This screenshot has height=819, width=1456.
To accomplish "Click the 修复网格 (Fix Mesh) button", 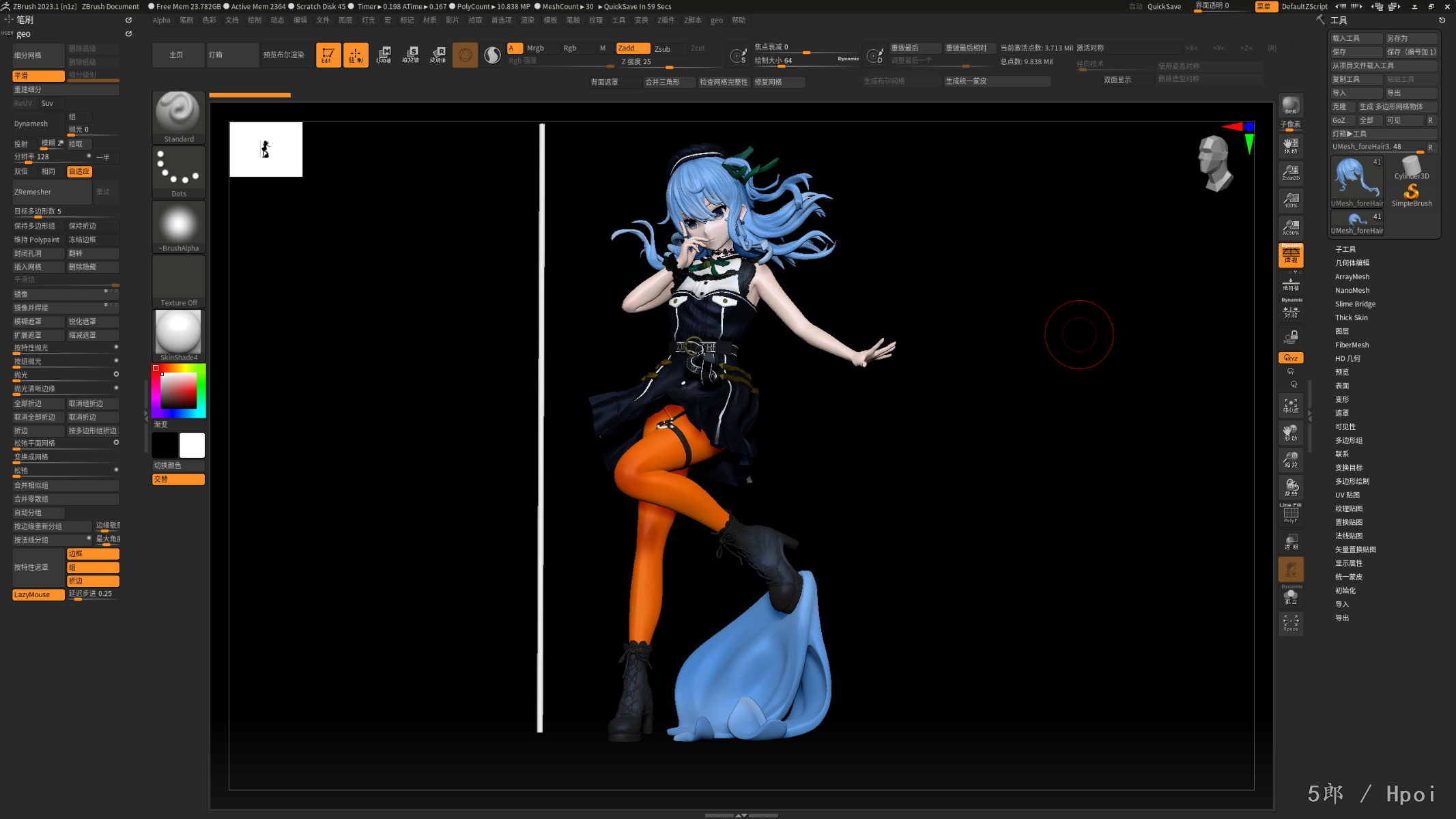I will pyautogui.click(x=779, y=82).
